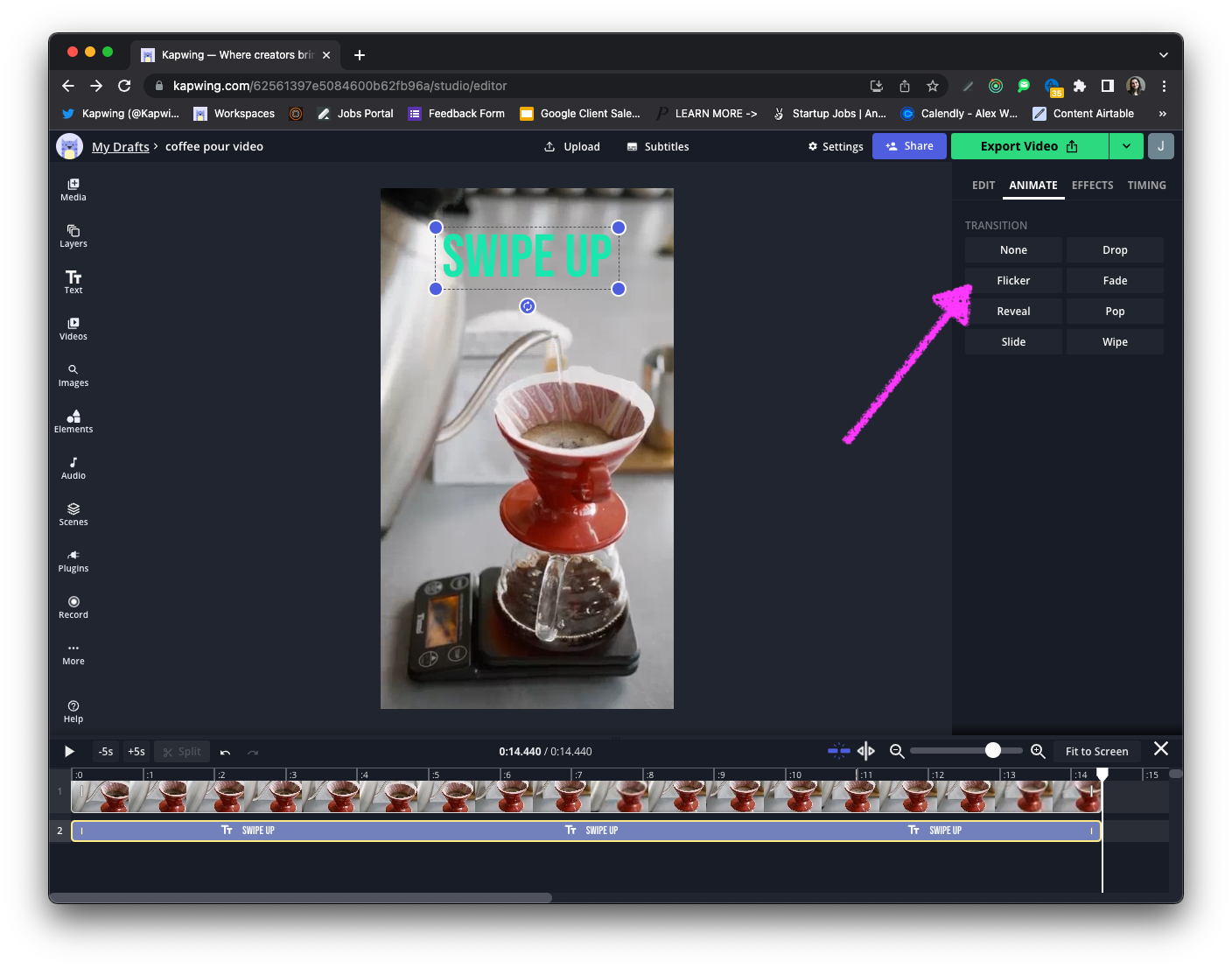
Task: Select the Flicker transition option
Action: (1013, 281)
